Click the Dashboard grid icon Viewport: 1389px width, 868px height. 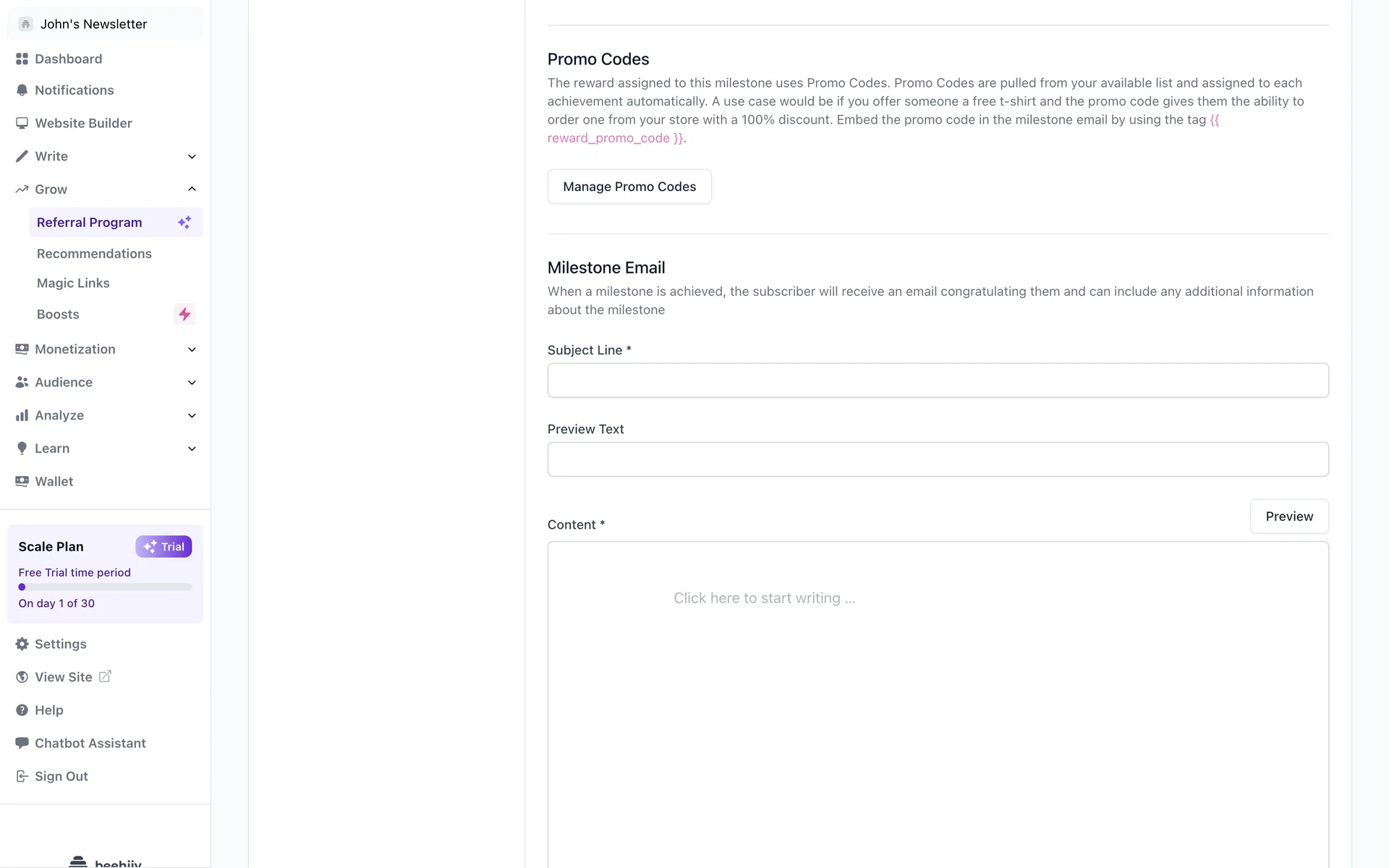(x=22, y=59)
